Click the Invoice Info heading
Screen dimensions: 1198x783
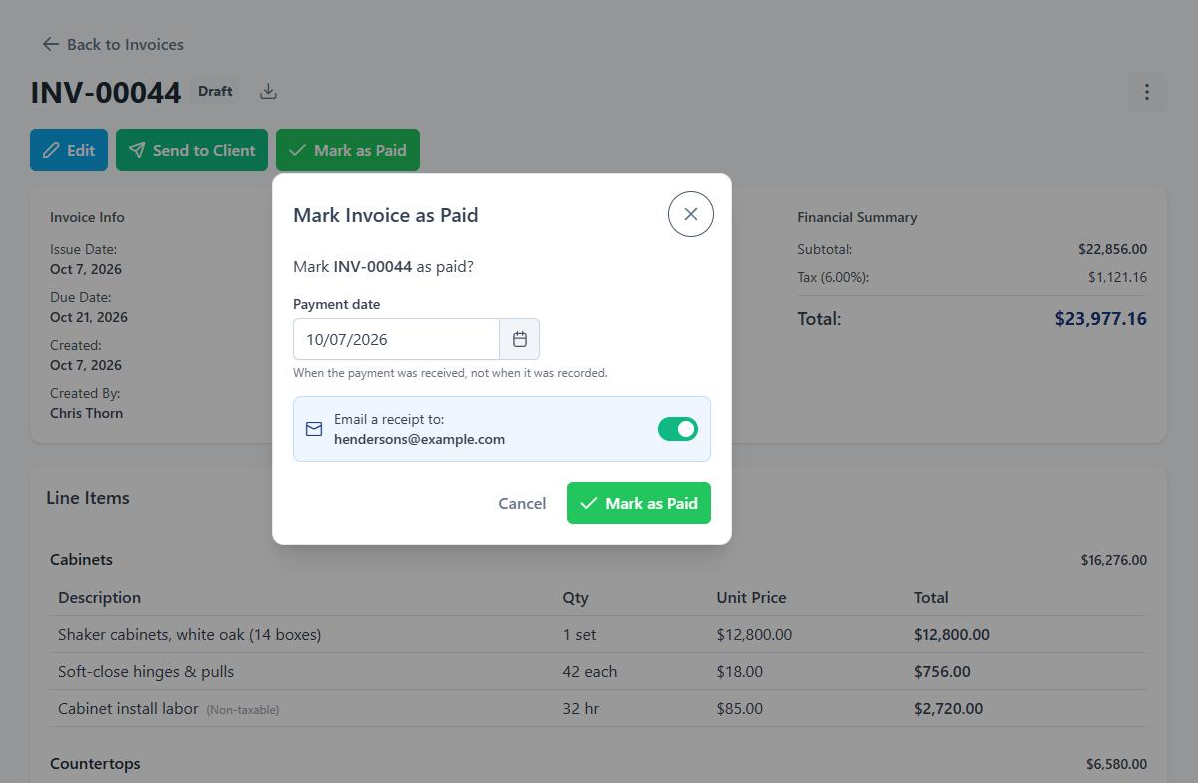[x=87, y=217]
